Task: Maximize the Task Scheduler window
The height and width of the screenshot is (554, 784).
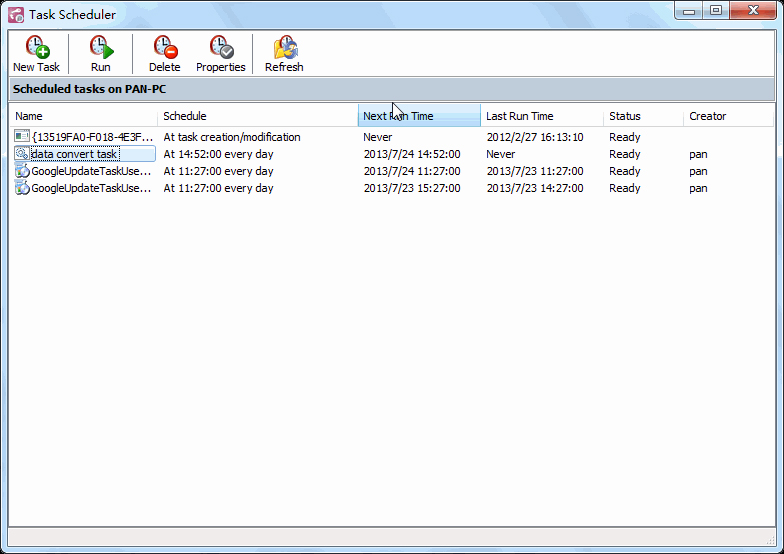Action: tap(715, 11)
